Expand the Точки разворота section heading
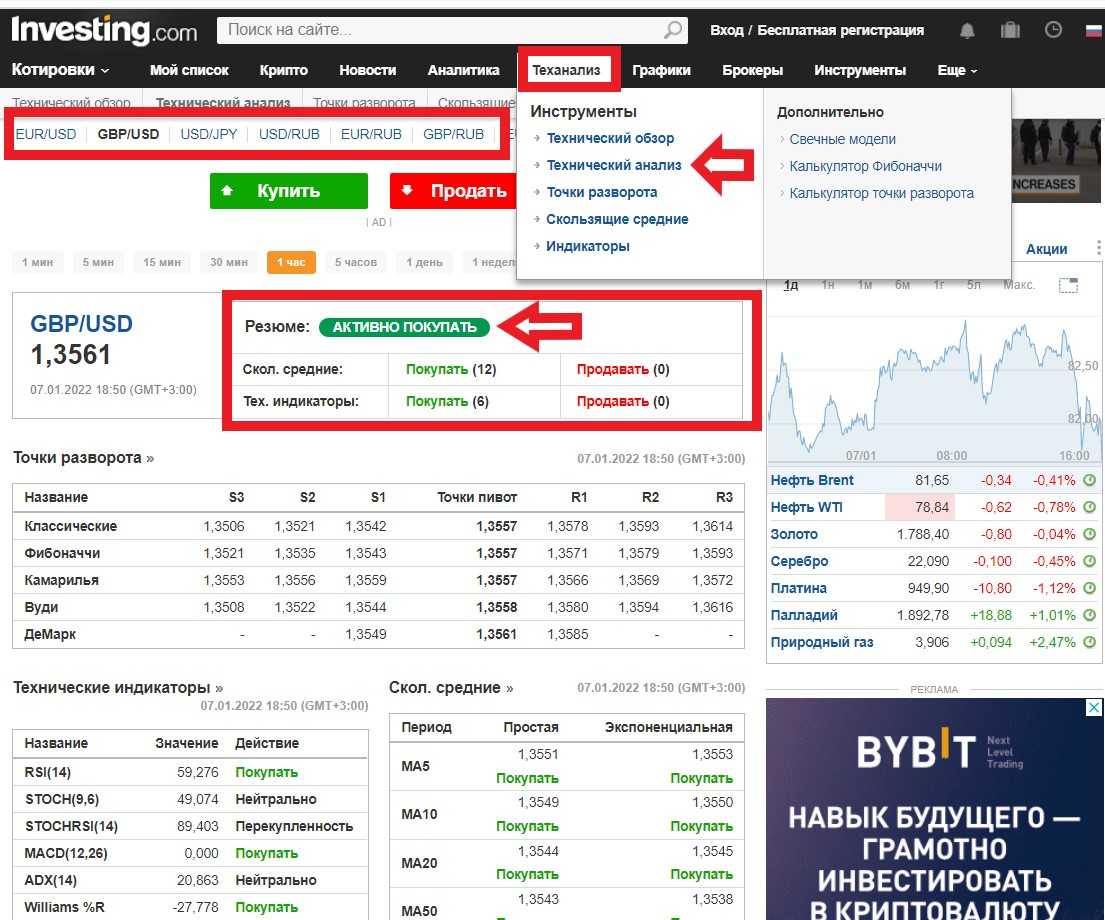 coord(84,458)
